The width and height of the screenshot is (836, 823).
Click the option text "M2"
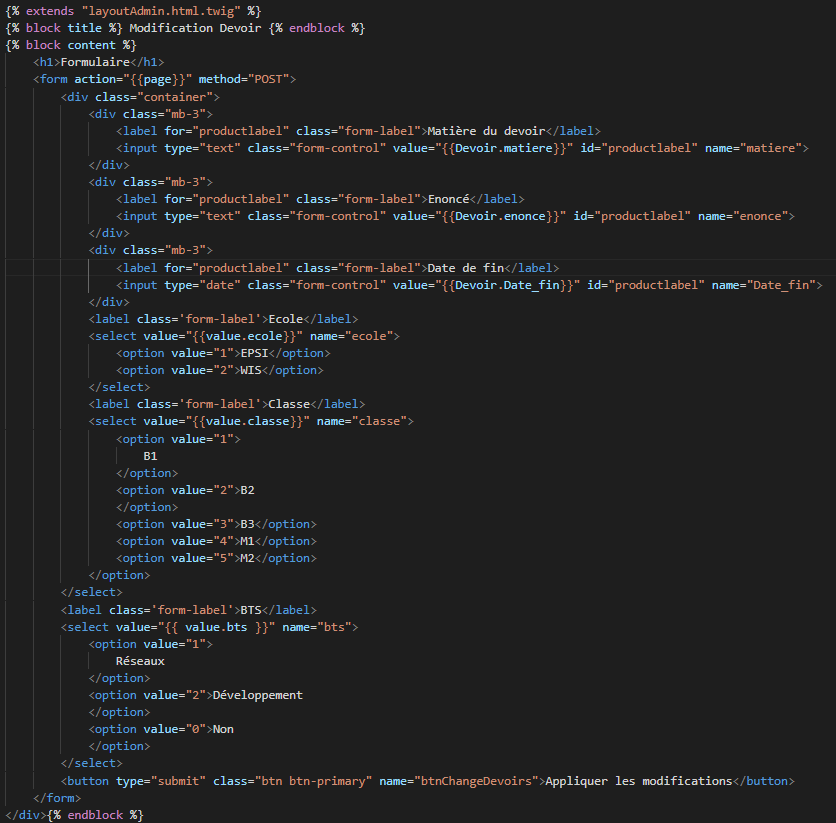(247, 559)
